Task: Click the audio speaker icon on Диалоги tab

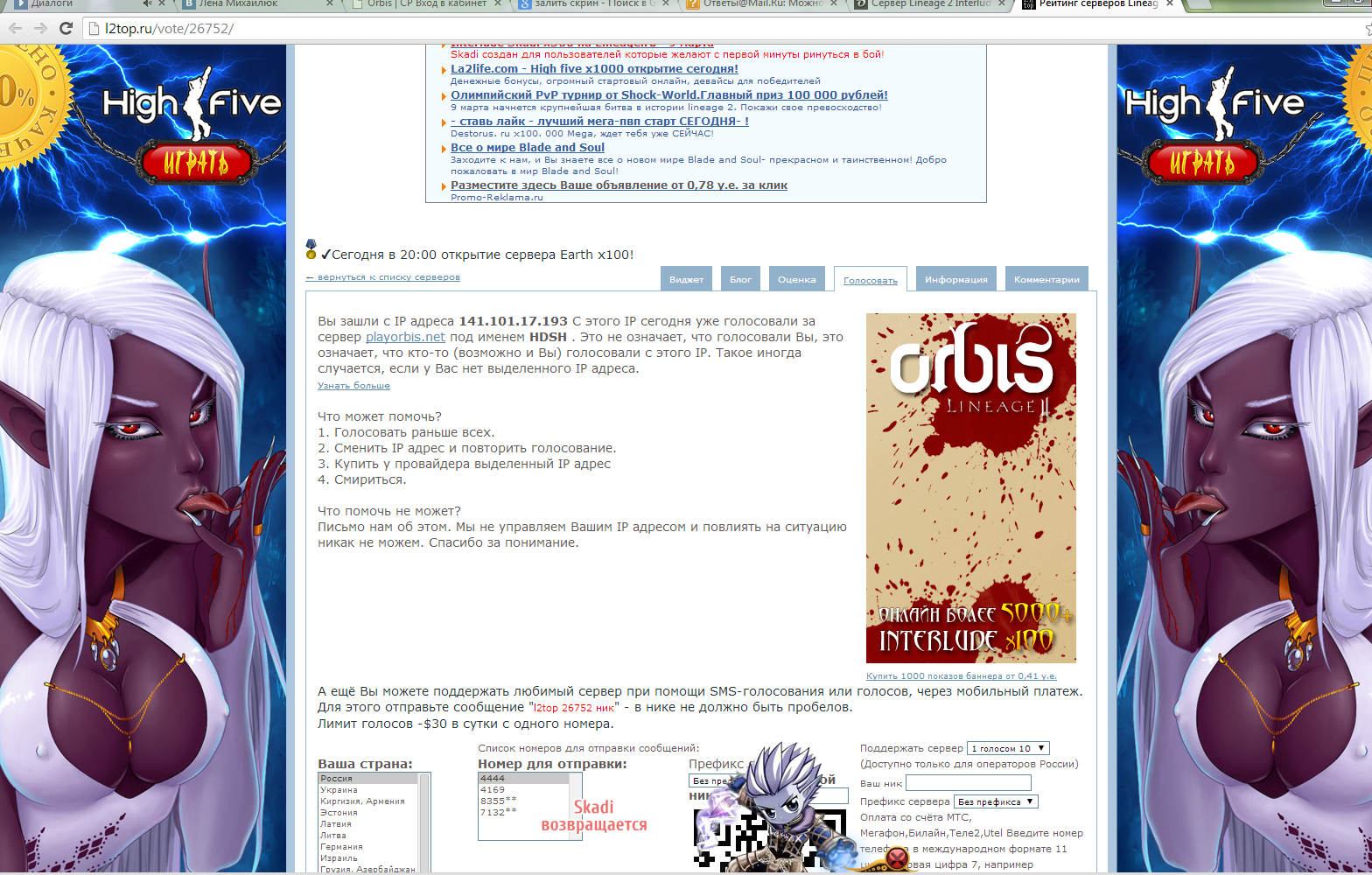Action: click(147, 3)
